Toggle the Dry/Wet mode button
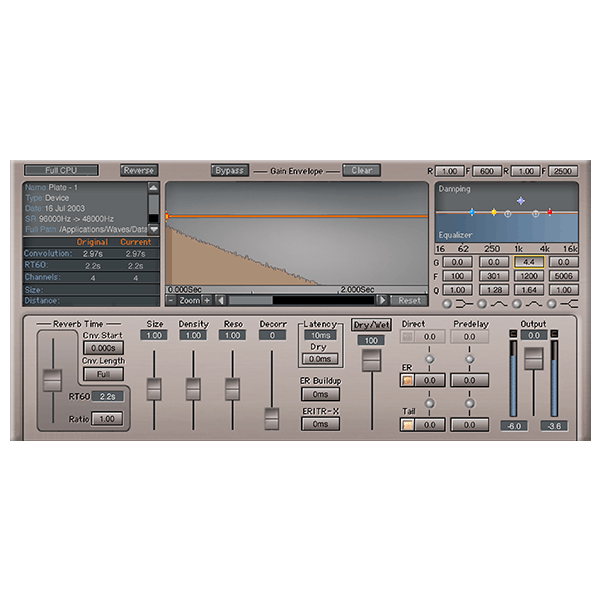The height and width of the screenshot is (600, 600). (x=371, y=325)
